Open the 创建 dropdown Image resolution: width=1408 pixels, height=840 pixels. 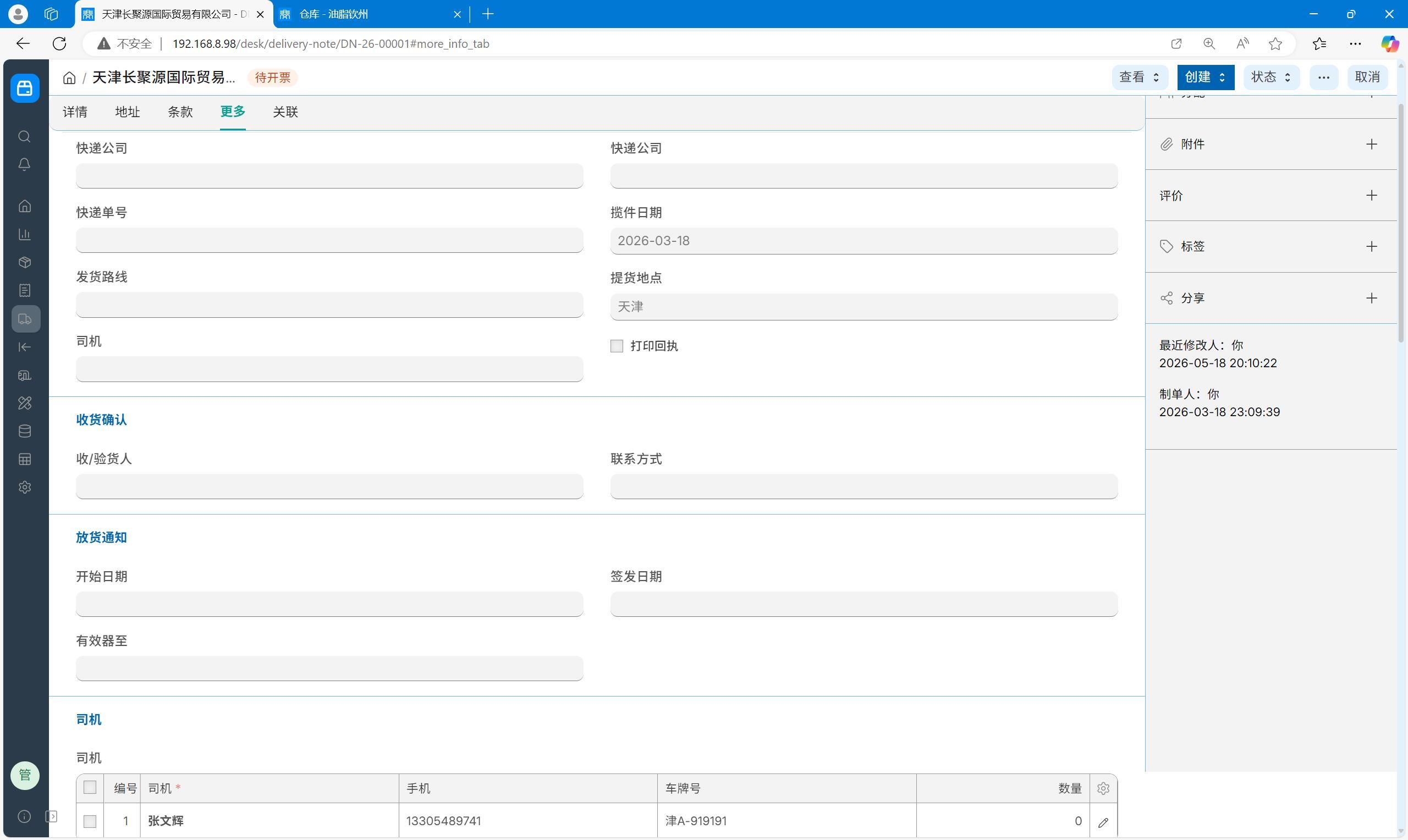1205,77
